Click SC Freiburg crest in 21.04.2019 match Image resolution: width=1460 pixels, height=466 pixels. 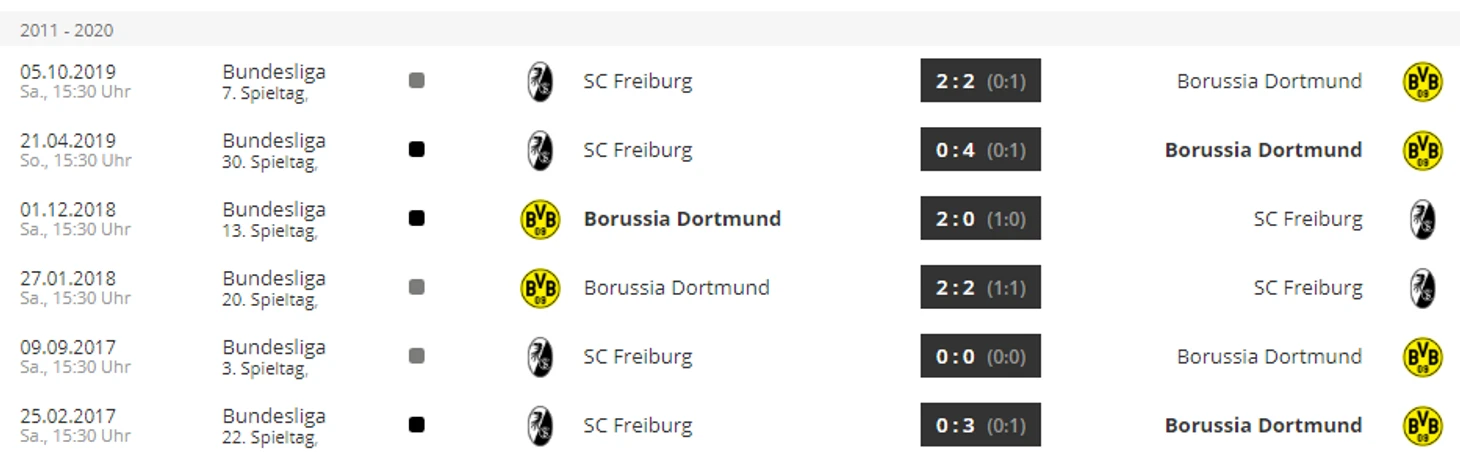540,150
